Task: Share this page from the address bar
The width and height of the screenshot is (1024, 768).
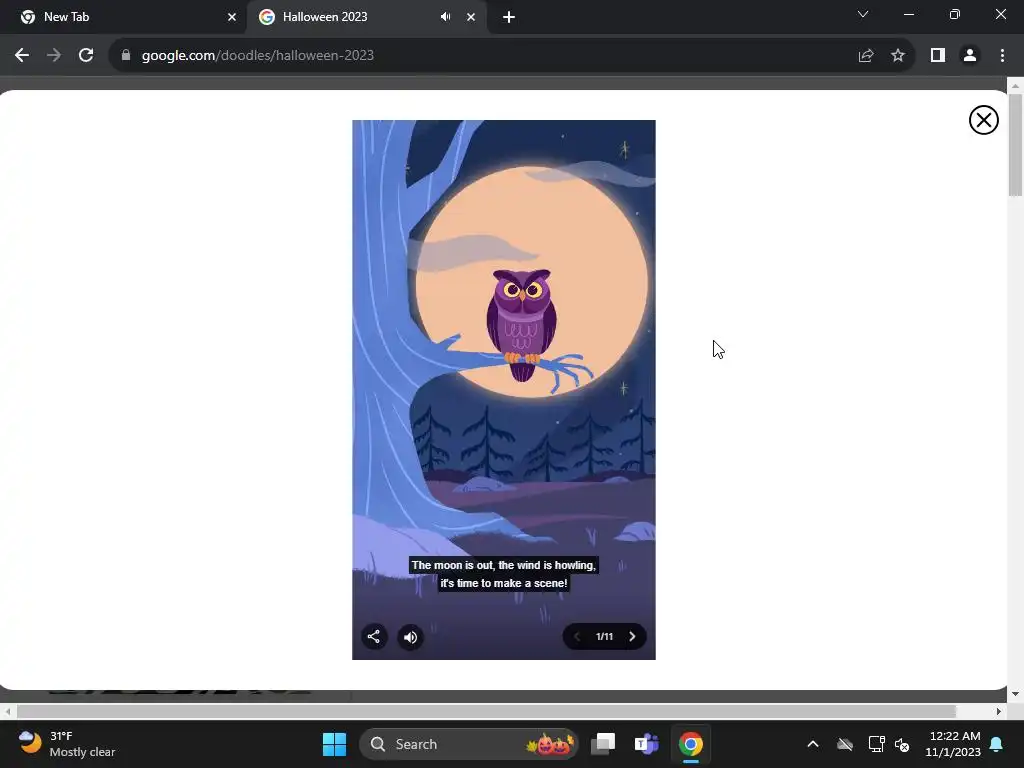Action: (866, 56)
